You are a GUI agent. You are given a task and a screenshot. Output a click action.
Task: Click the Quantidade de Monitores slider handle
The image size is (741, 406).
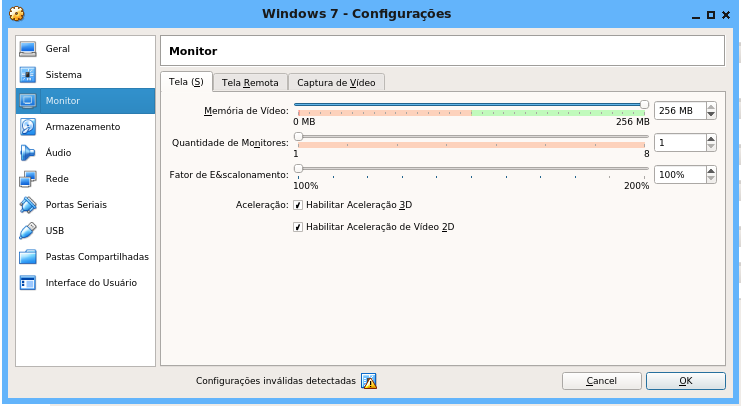[x=298, y=137]
